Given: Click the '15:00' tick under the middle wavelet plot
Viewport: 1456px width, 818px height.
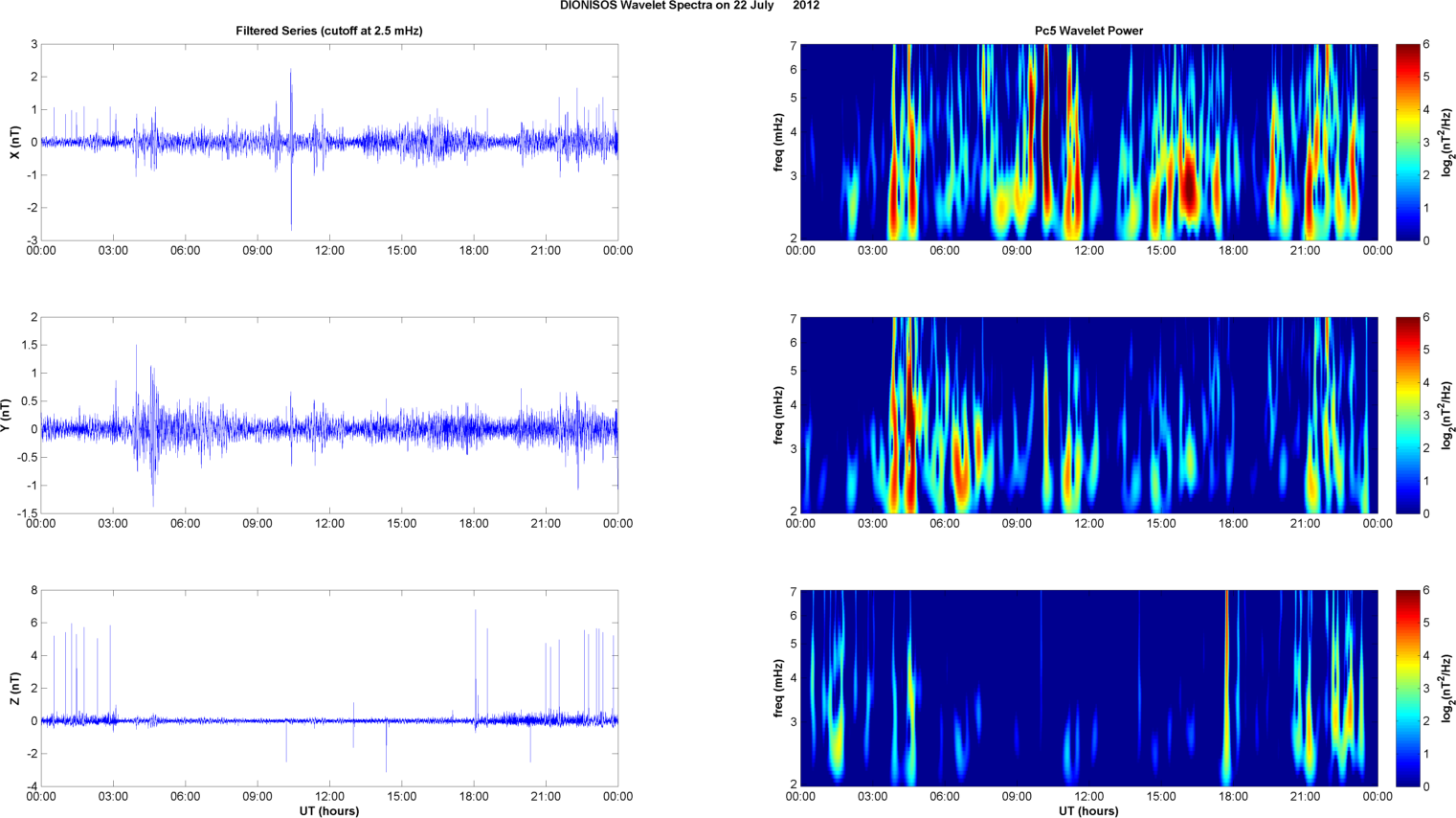Looking at the screenshot, I should click(x=1161, y=524).
